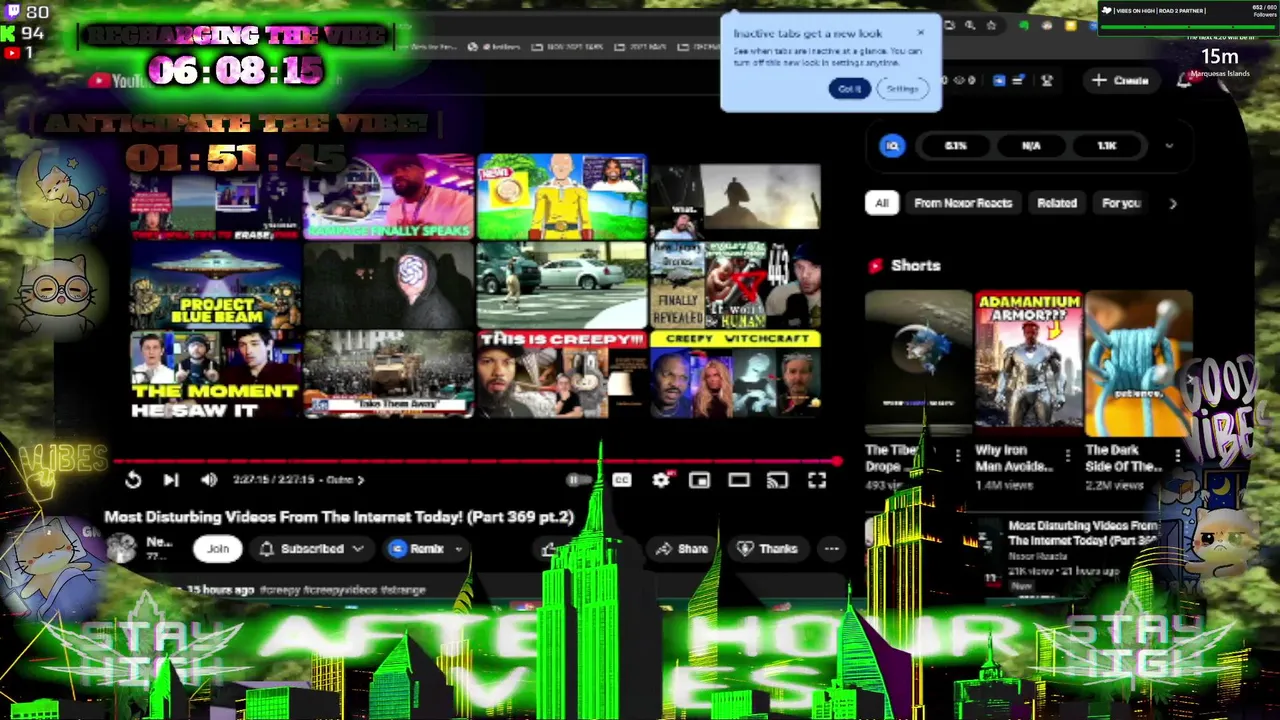Click the Project Blue Beam end-screen thumbnail
Viewport: 1280px width, 720px height.
[x=215, y=285]
